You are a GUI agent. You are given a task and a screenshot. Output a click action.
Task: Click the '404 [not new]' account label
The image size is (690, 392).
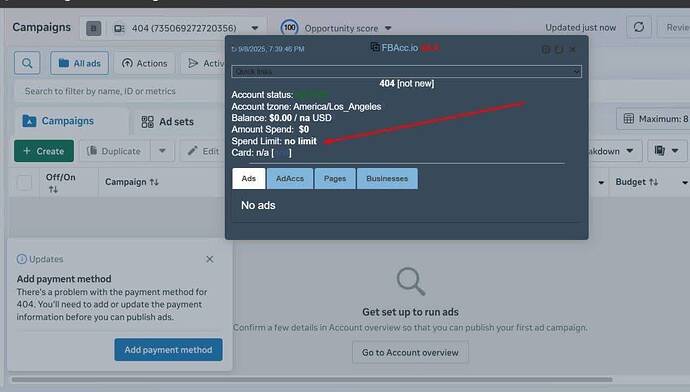(x=407, y=83)
